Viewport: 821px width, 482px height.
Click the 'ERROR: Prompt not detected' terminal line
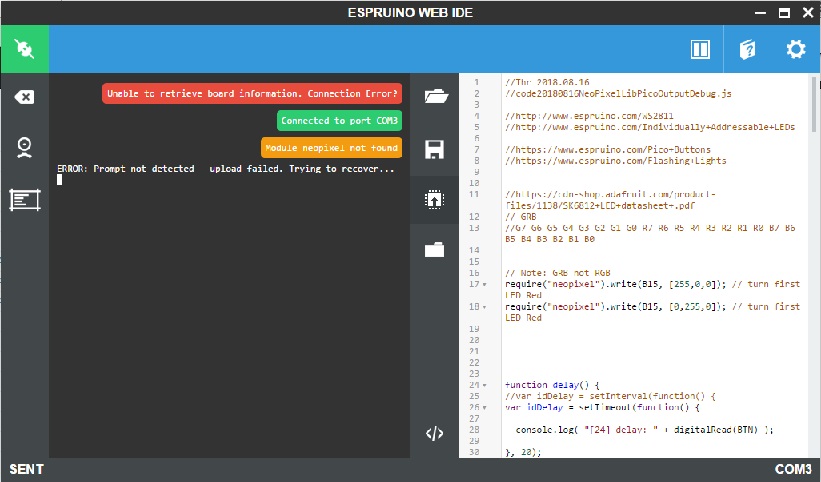tap(226, 169)
